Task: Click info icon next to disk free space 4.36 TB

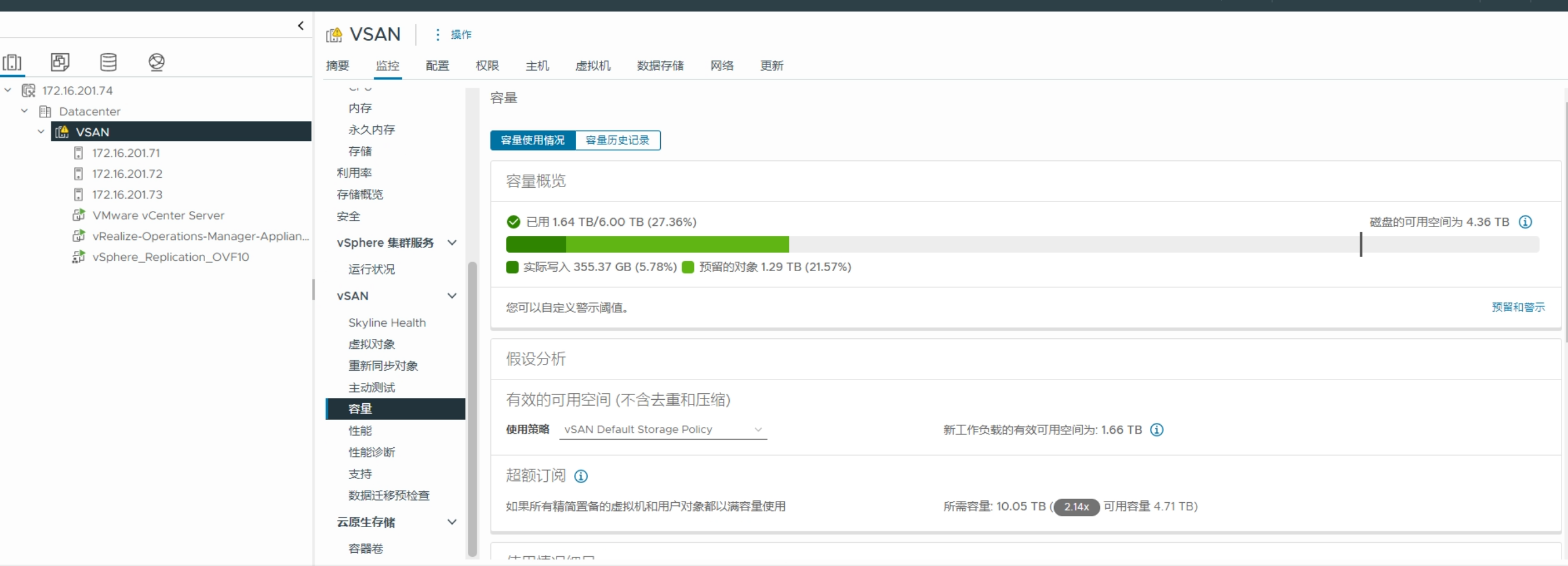Action: 1525,222
